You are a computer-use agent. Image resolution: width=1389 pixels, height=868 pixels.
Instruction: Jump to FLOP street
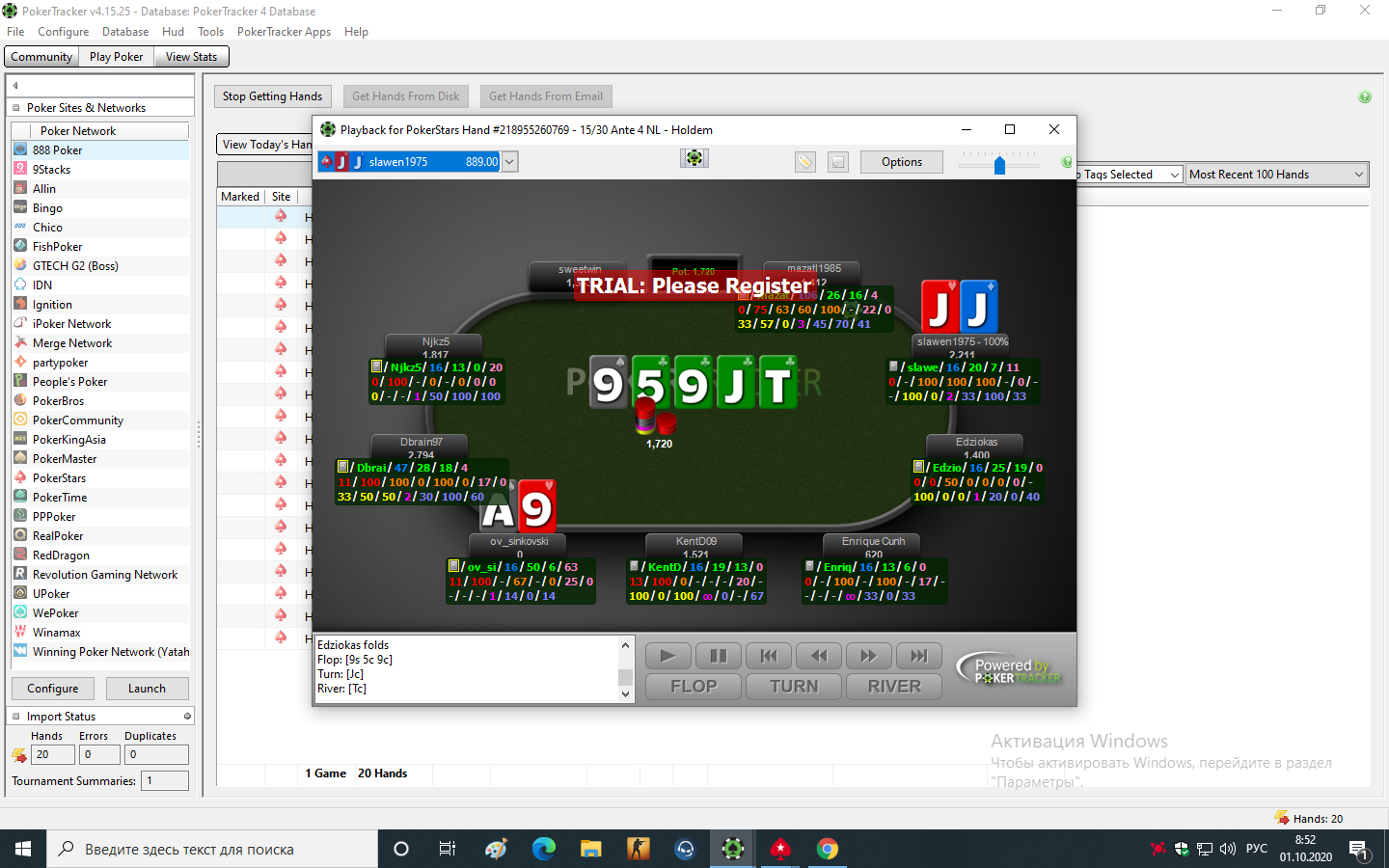[694, 687]
